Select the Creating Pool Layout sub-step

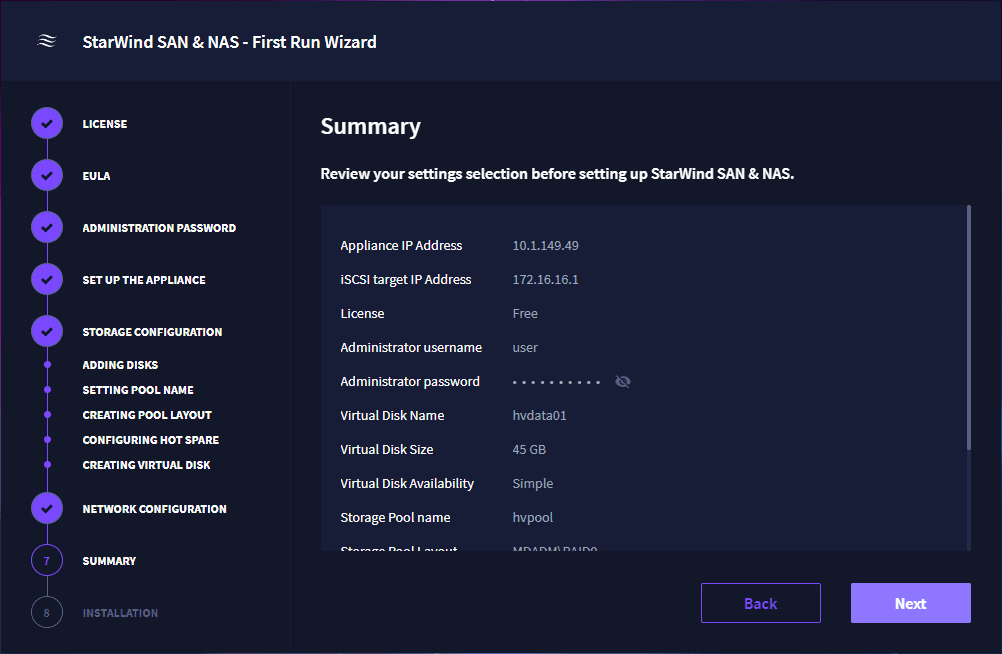(x=147, y=415)
